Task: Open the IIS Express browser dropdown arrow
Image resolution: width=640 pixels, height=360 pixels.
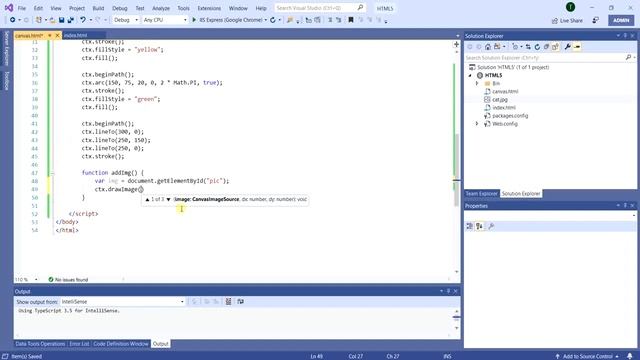Action: click(x=266, y=20)
